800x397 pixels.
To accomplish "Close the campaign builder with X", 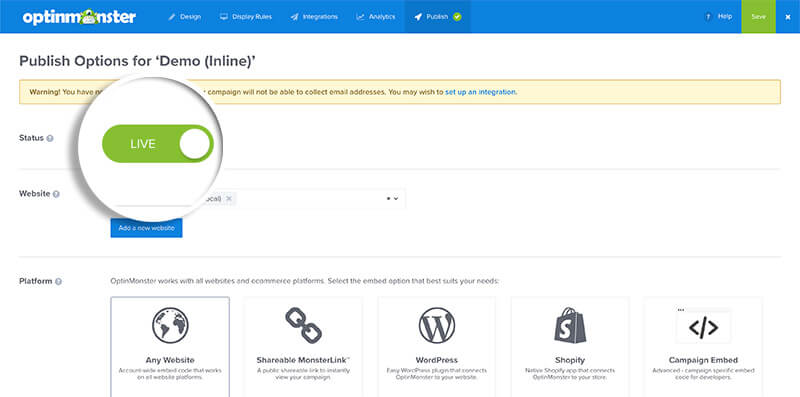I will pos(788,17).
